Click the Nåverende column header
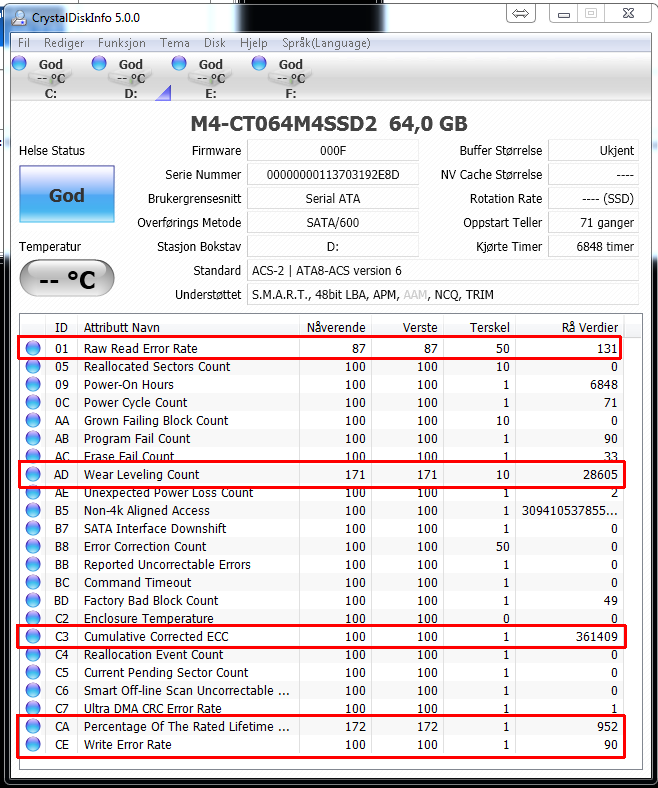This screenshot has height=788, width=658. point(335,327)
